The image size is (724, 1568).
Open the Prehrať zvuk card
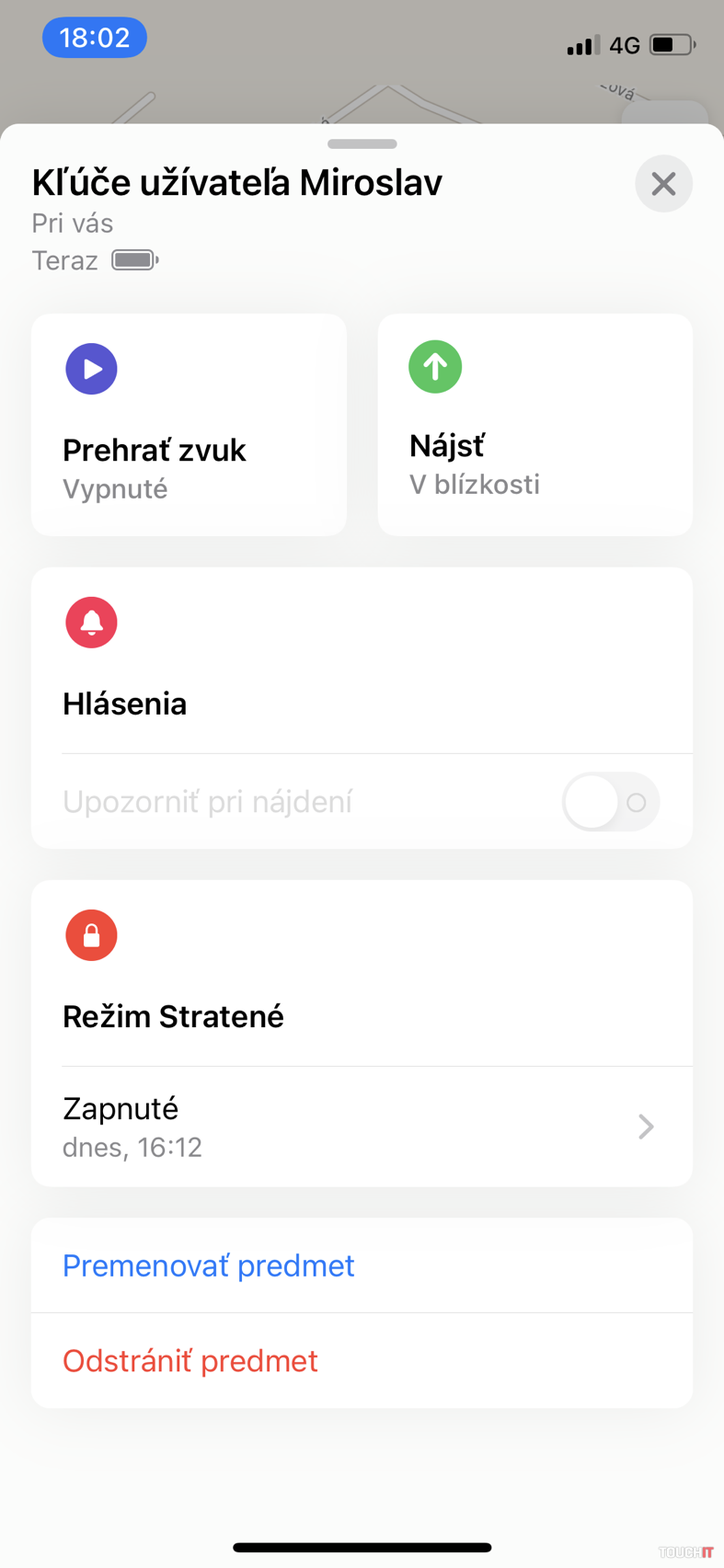(189, 425)
